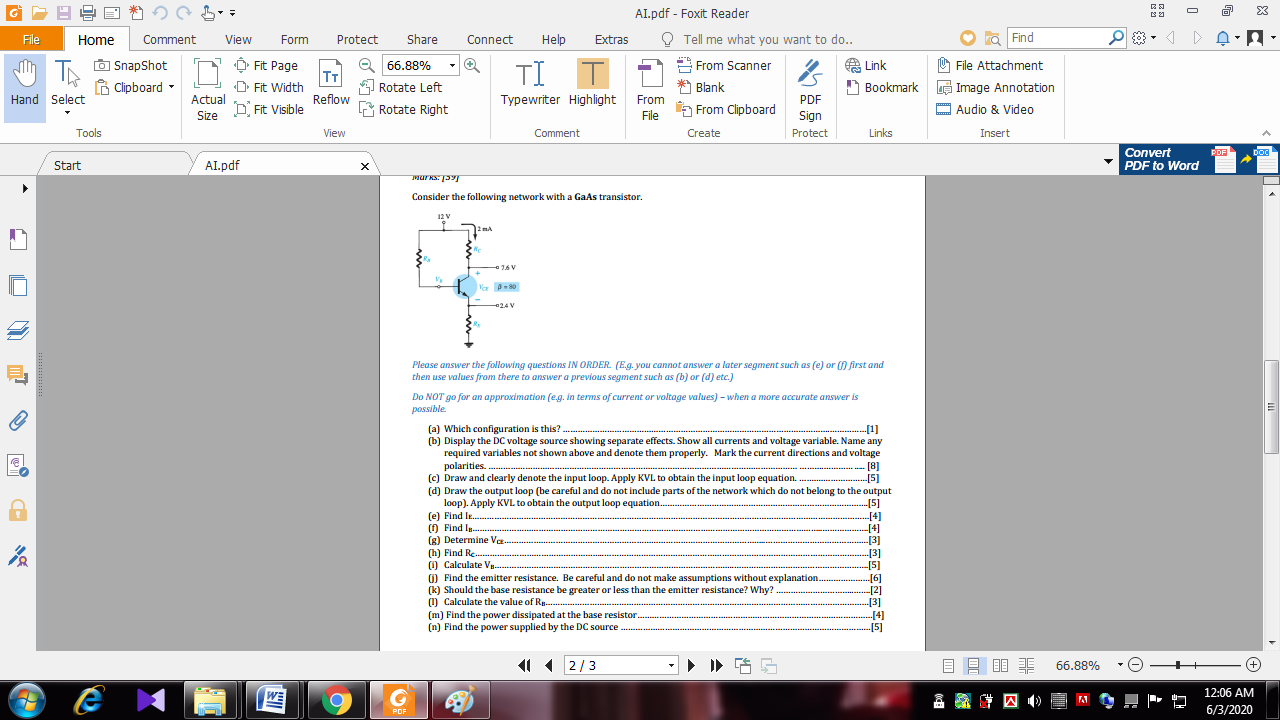
Task: Open the ribbon zoom percentage dropdown
Action: click(x=452, y=65)
